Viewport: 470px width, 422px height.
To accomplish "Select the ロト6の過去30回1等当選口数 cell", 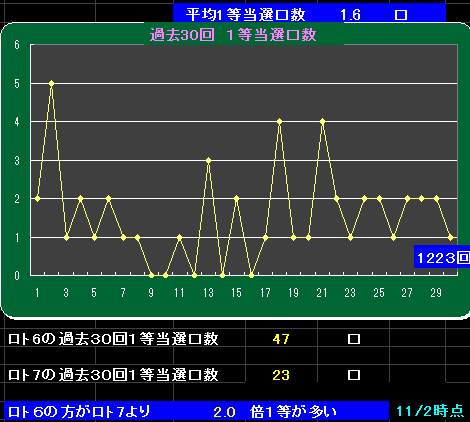I will tap(113, 339).
